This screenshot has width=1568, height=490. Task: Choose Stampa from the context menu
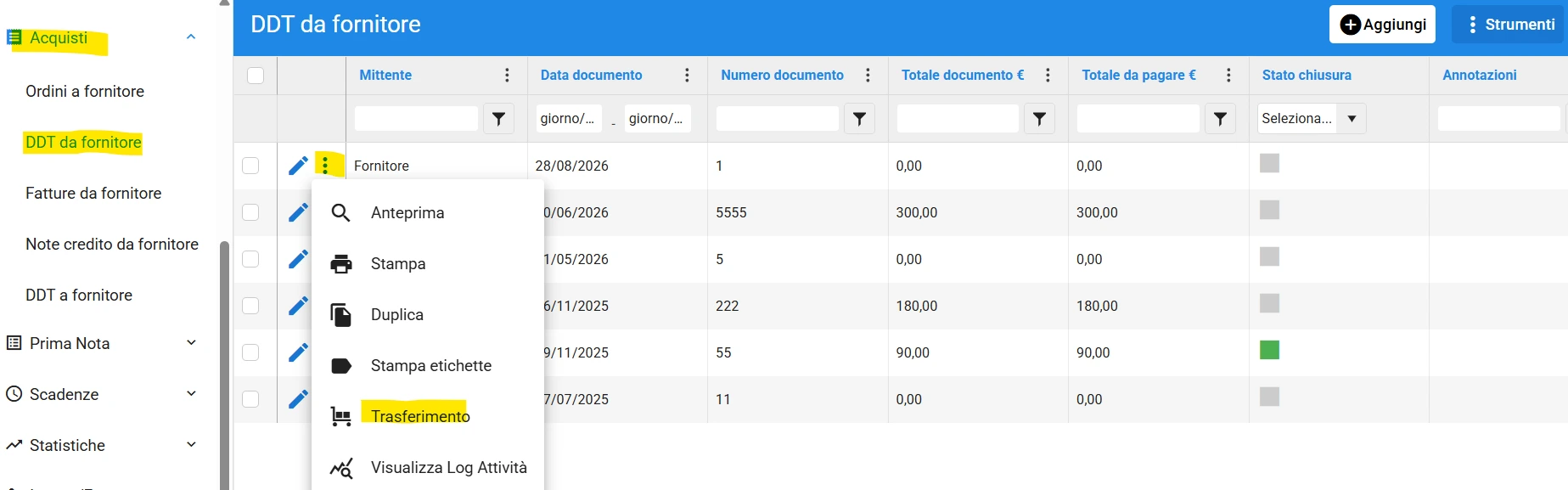tap(398, 264)
